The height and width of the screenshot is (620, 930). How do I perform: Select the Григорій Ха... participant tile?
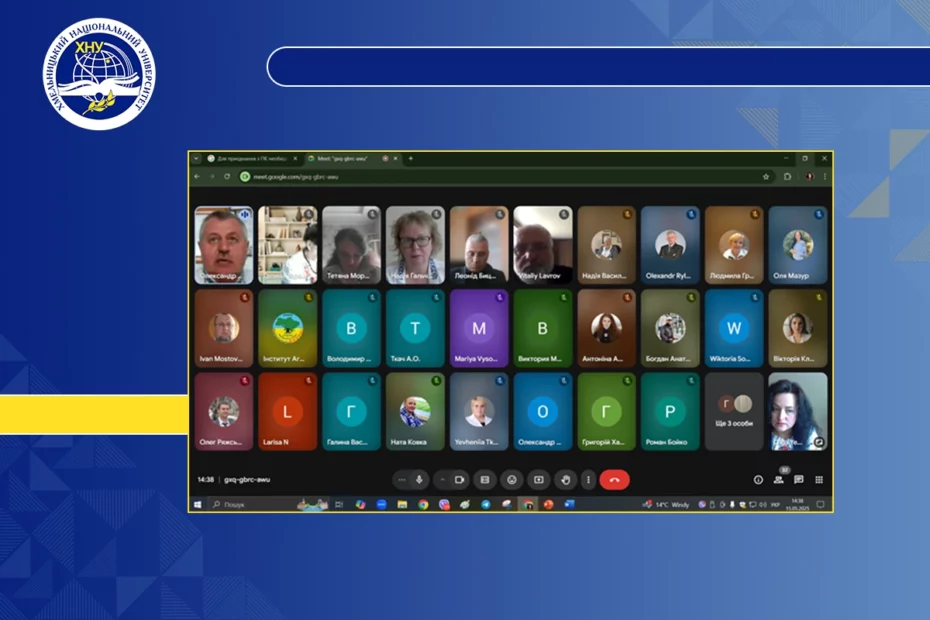point(606,411)
